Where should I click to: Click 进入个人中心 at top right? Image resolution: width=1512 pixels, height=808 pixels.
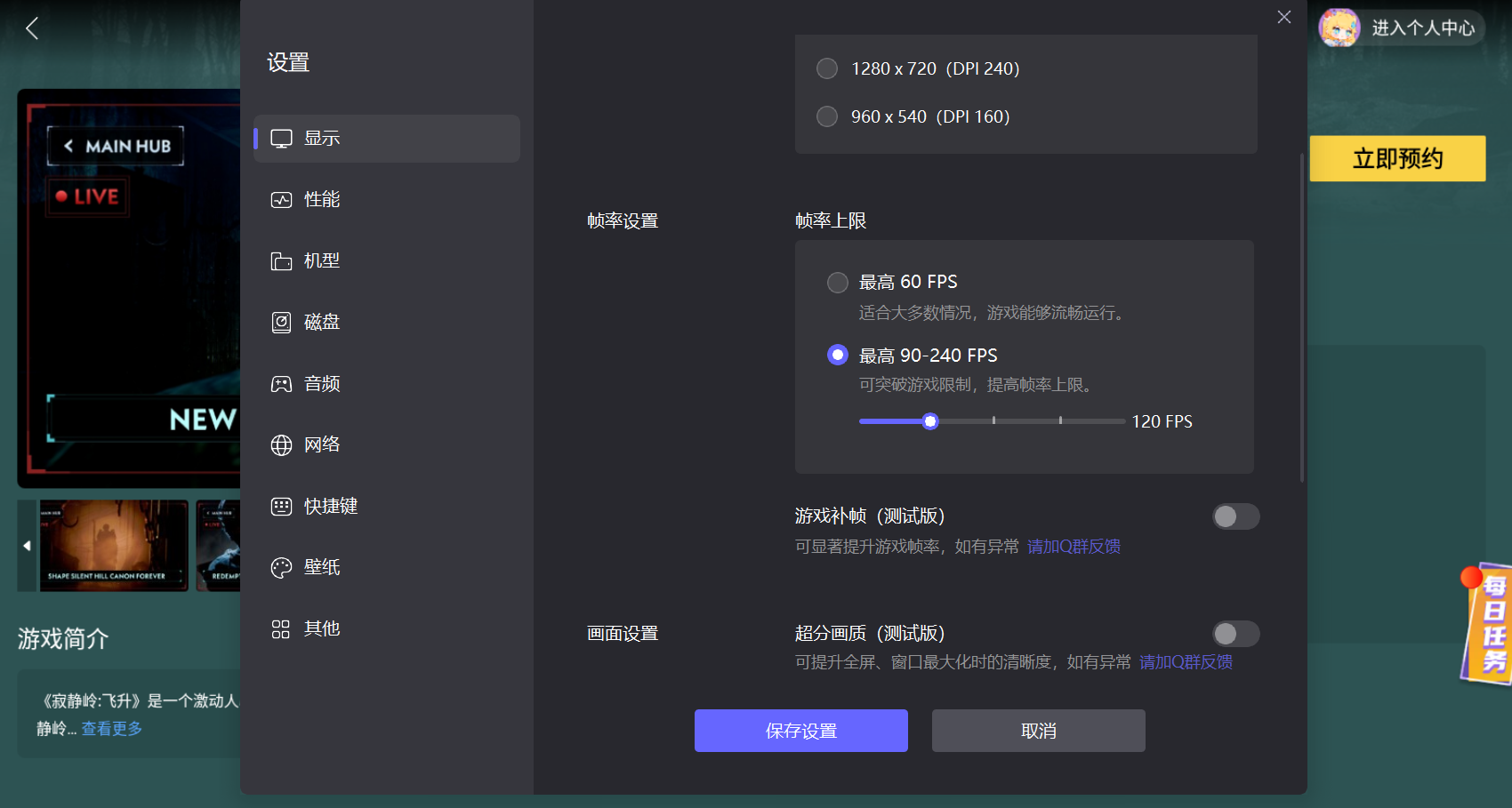[1423, 28]
